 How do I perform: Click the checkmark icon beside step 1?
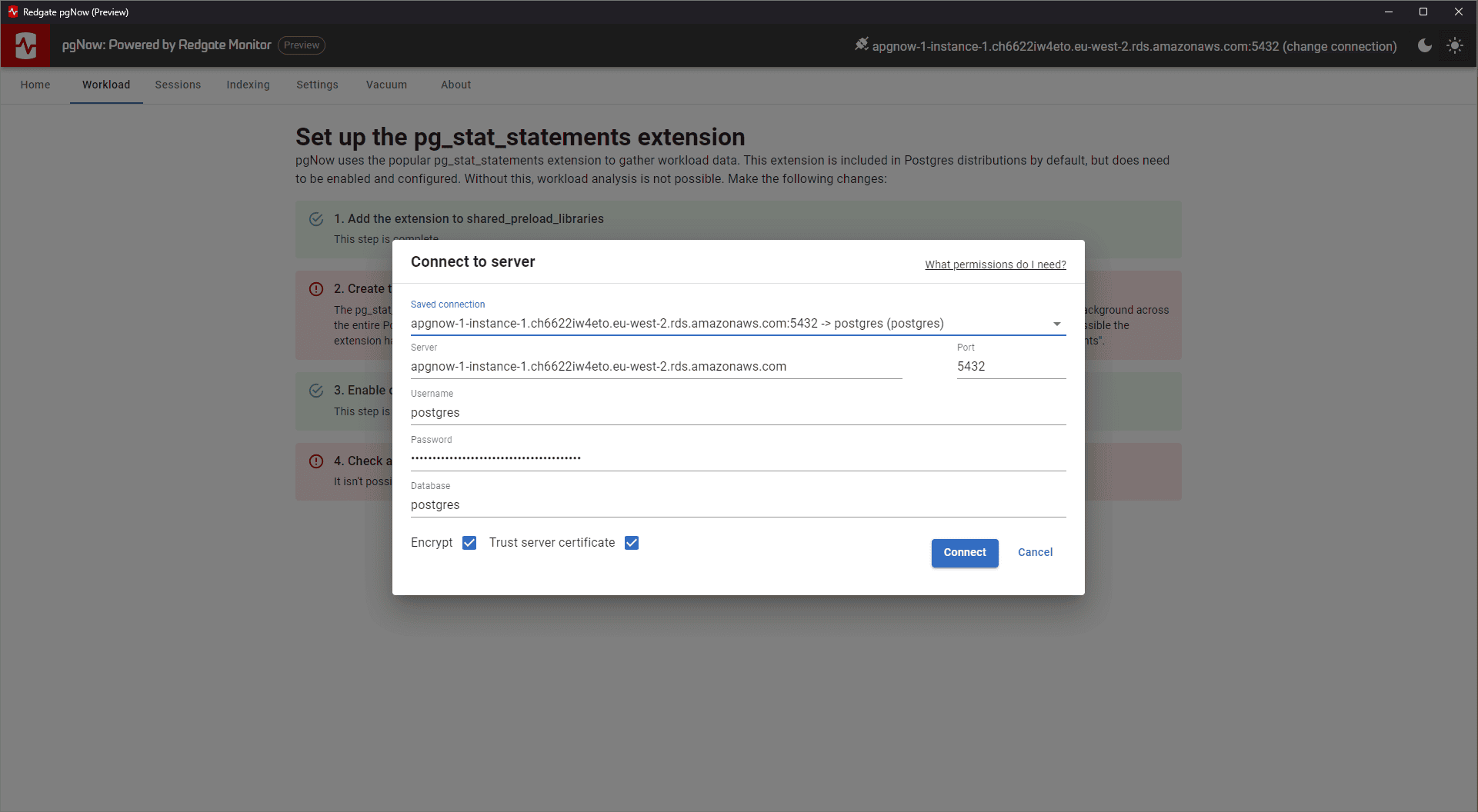click(x=316, y=219)
